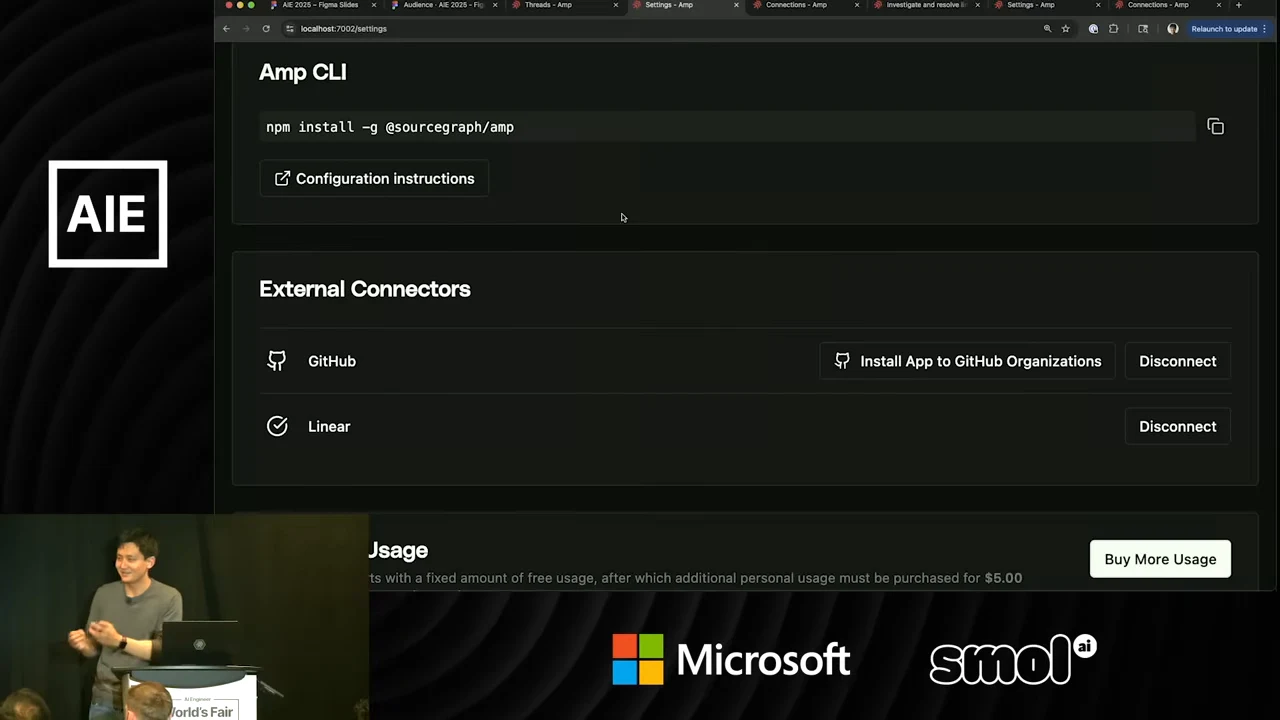The image size is (1280, 720).
Task: View site information icon in address bar
Action: pos(290,29)
